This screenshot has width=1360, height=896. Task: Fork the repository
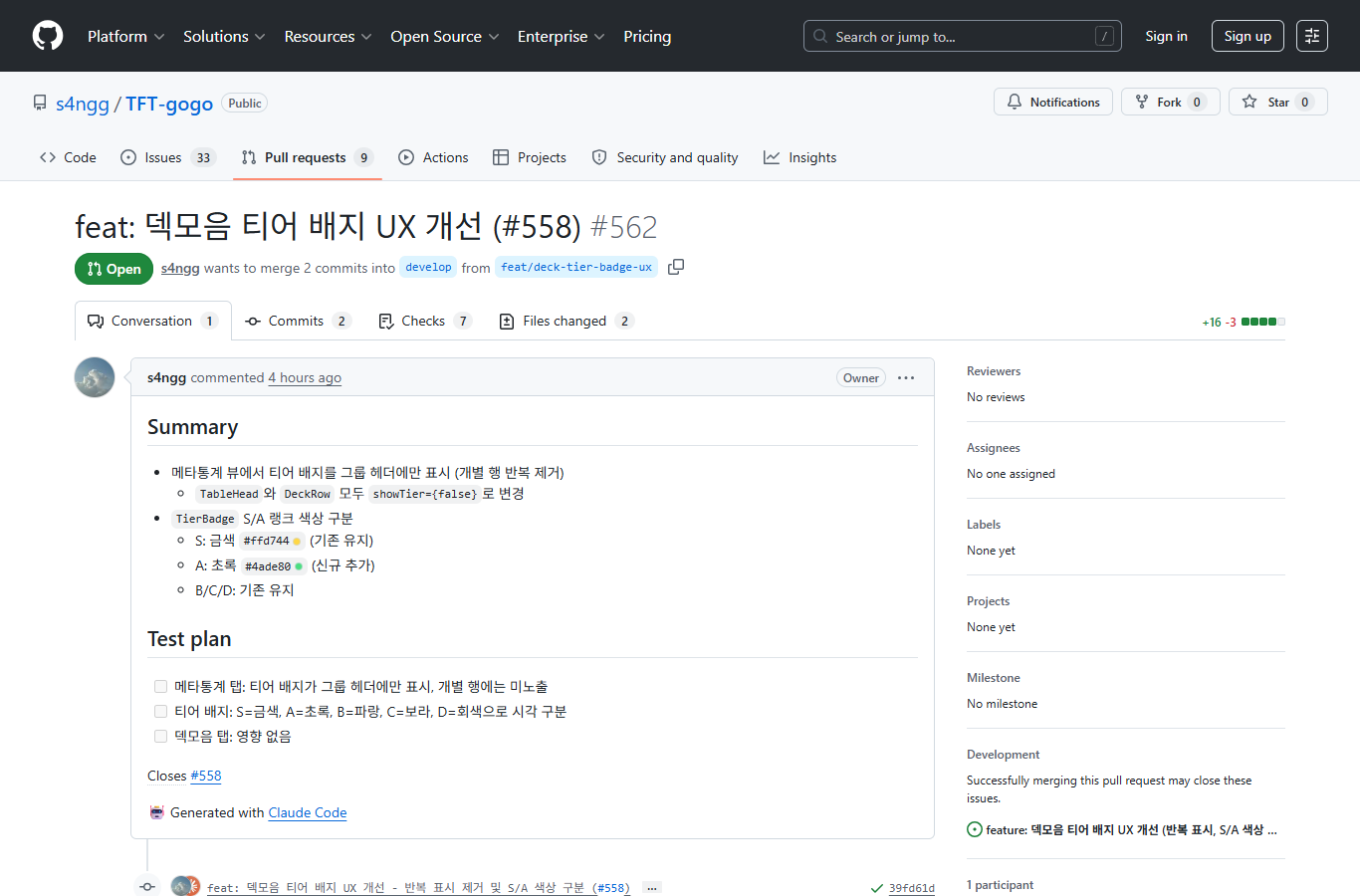point(1171,102)
